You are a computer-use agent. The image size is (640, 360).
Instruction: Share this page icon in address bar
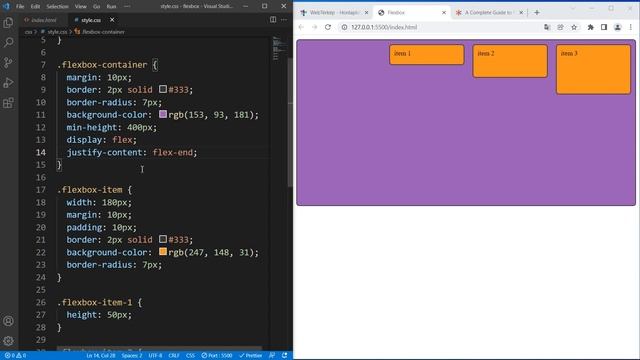coord(560,27)
